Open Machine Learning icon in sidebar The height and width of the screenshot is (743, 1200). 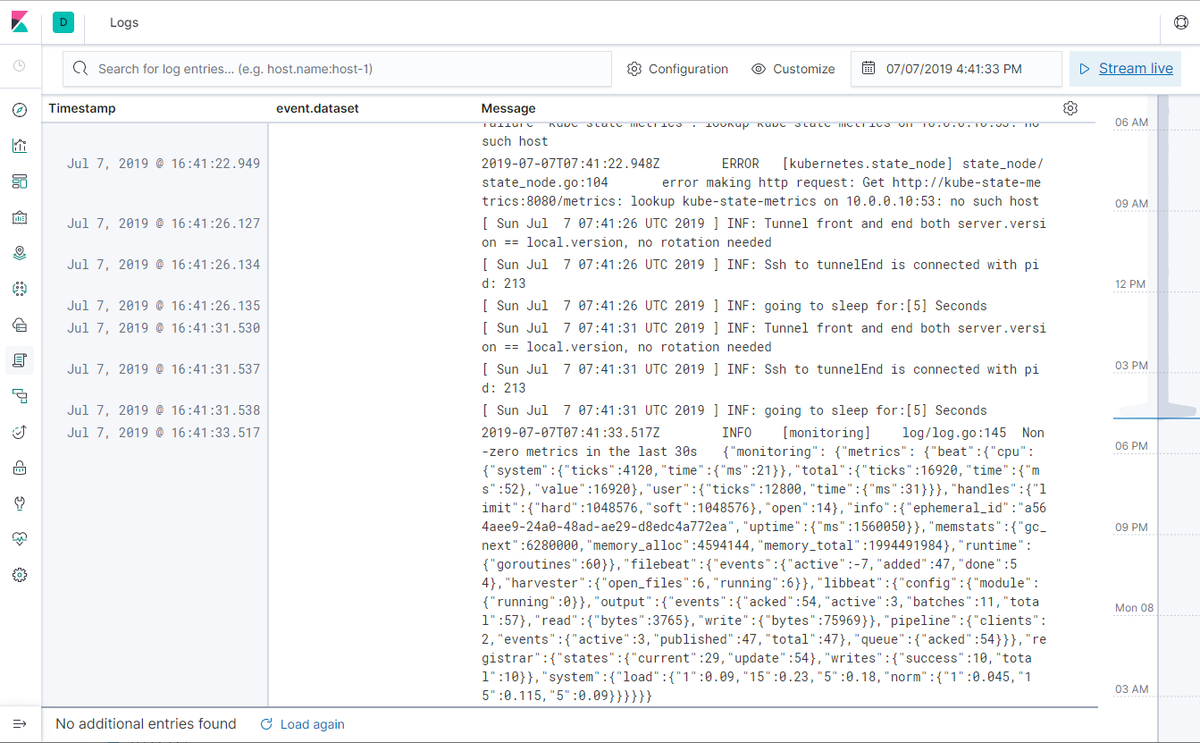point(20,288)
